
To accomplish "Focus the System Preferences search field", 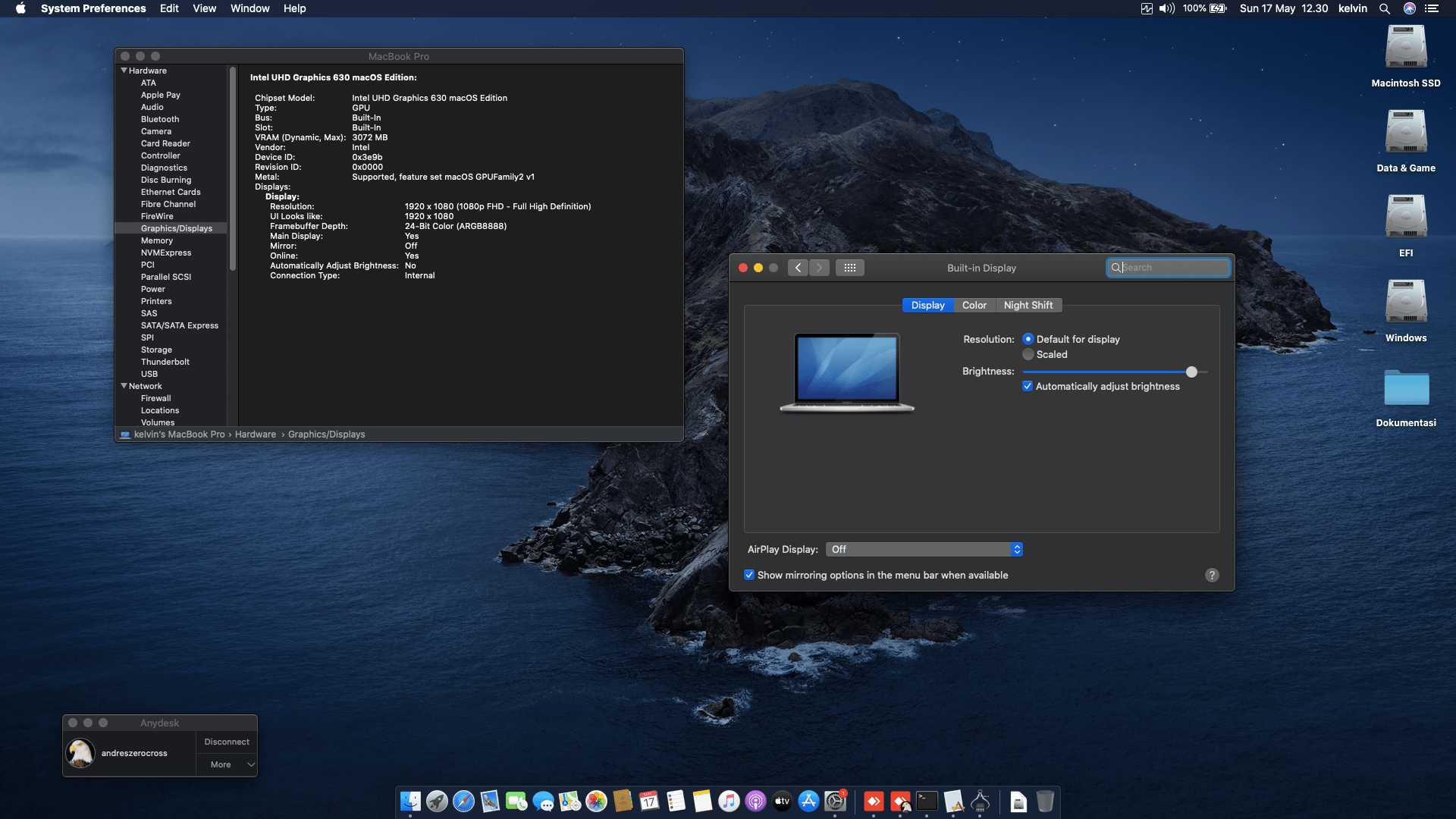I will [1168, 268].
